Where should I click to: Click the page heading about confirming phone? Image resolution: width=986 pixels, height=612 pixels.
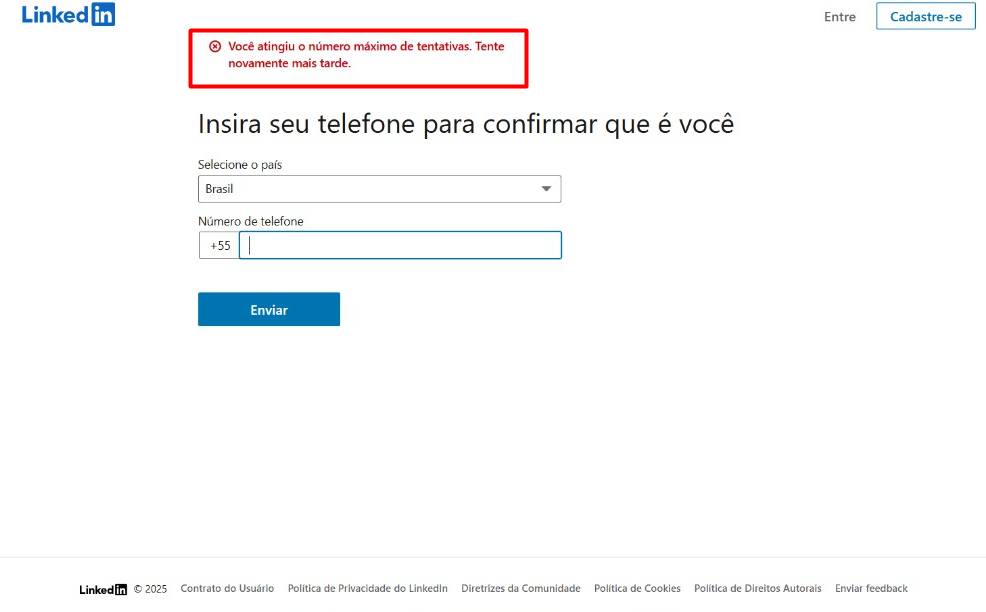(466, 124)
